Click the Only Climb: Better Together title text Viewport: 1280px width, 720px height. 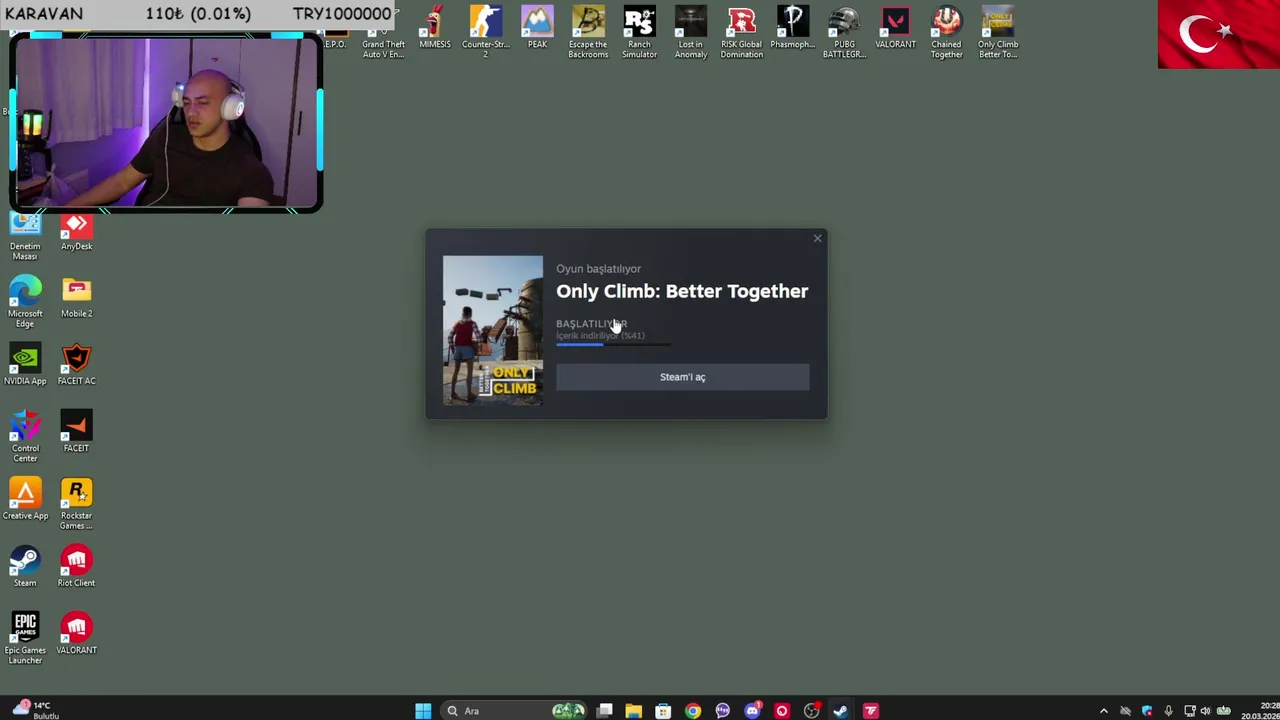coord(682,291)
